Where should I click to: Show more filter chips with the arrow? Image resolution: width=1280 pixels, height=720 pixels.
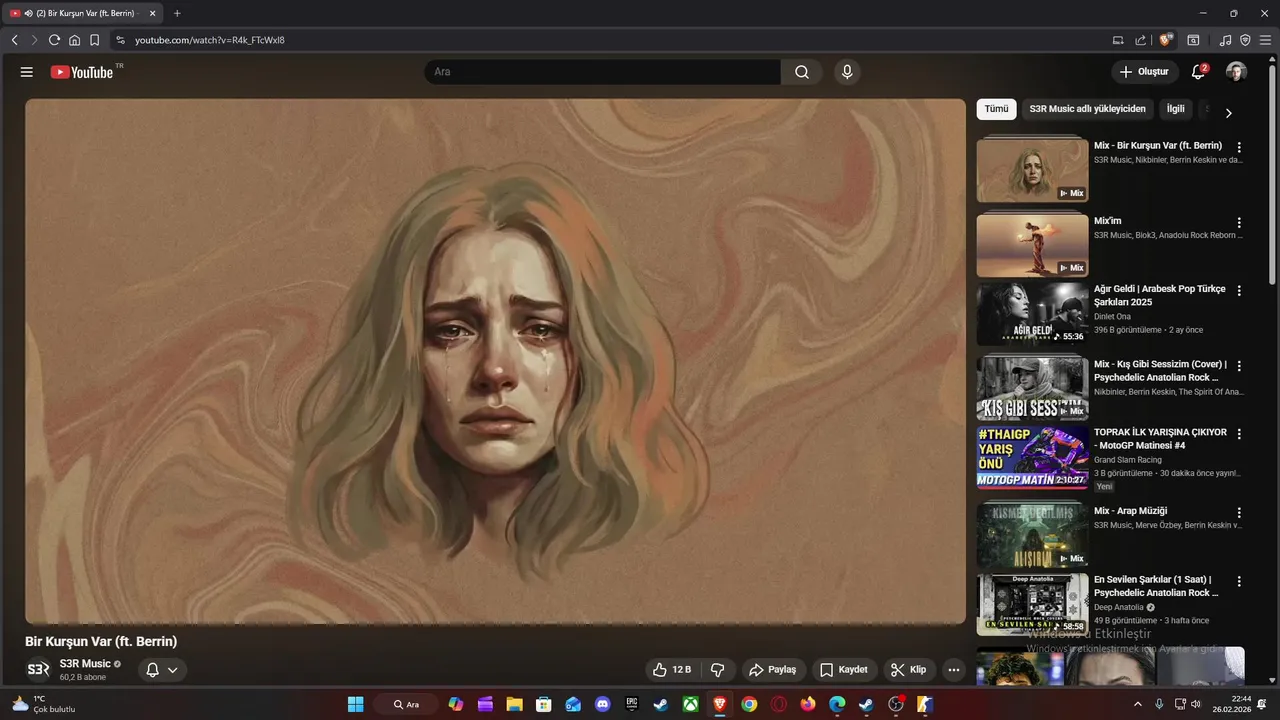click(1228, 113)
